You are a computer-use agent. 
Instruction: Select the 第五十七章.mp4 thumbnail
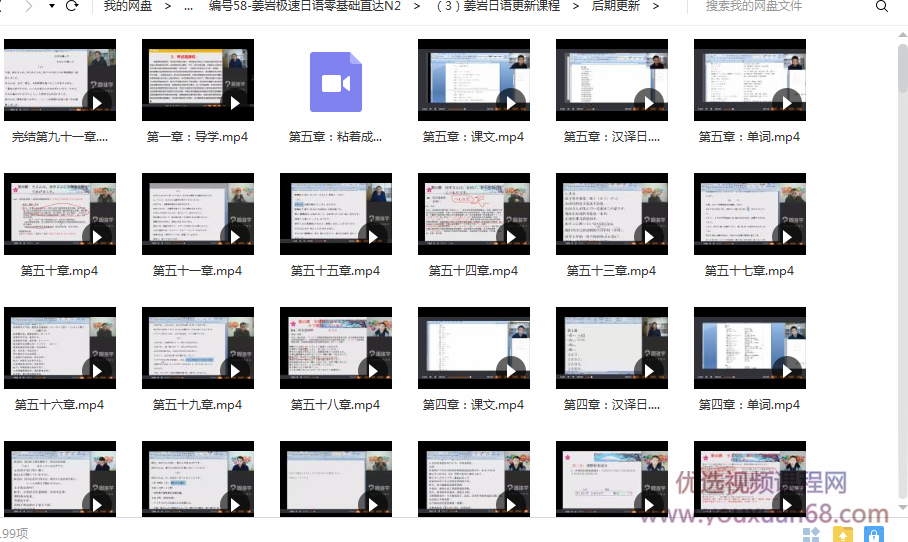[x=749, y=214]
